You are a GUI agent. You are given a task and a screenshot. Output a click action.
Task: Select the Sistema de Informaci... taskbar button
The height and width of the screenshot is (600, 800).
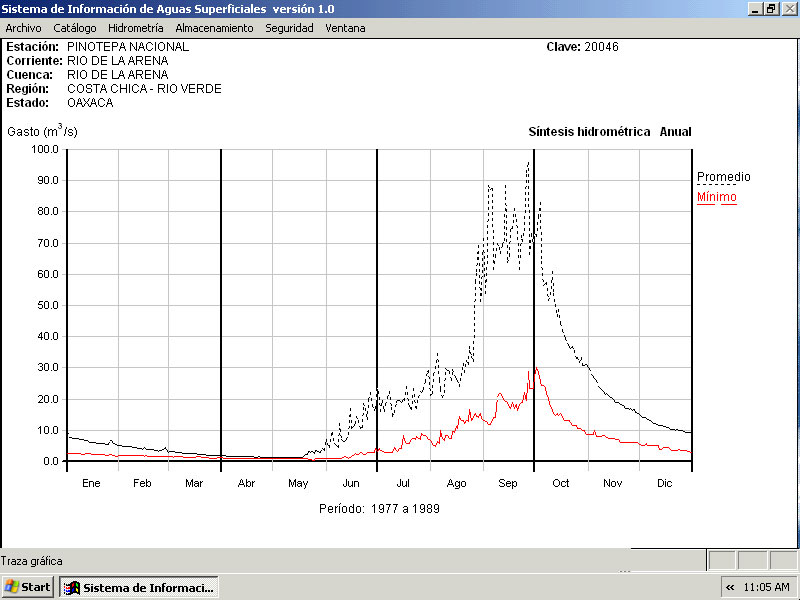[138, 587]
